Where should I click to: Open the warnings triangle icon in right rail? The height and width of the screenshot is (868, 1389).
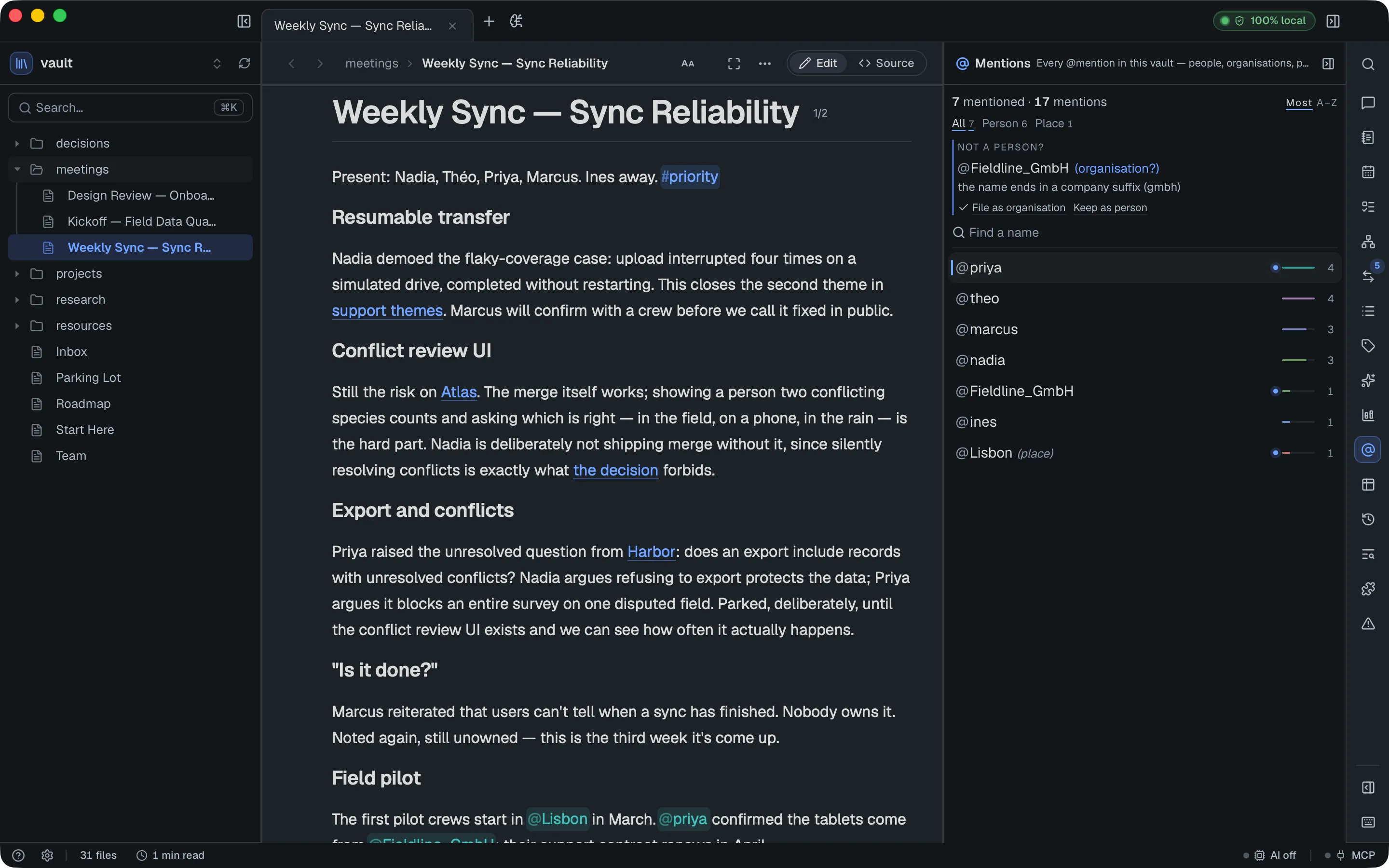(x=1368, y=624)
